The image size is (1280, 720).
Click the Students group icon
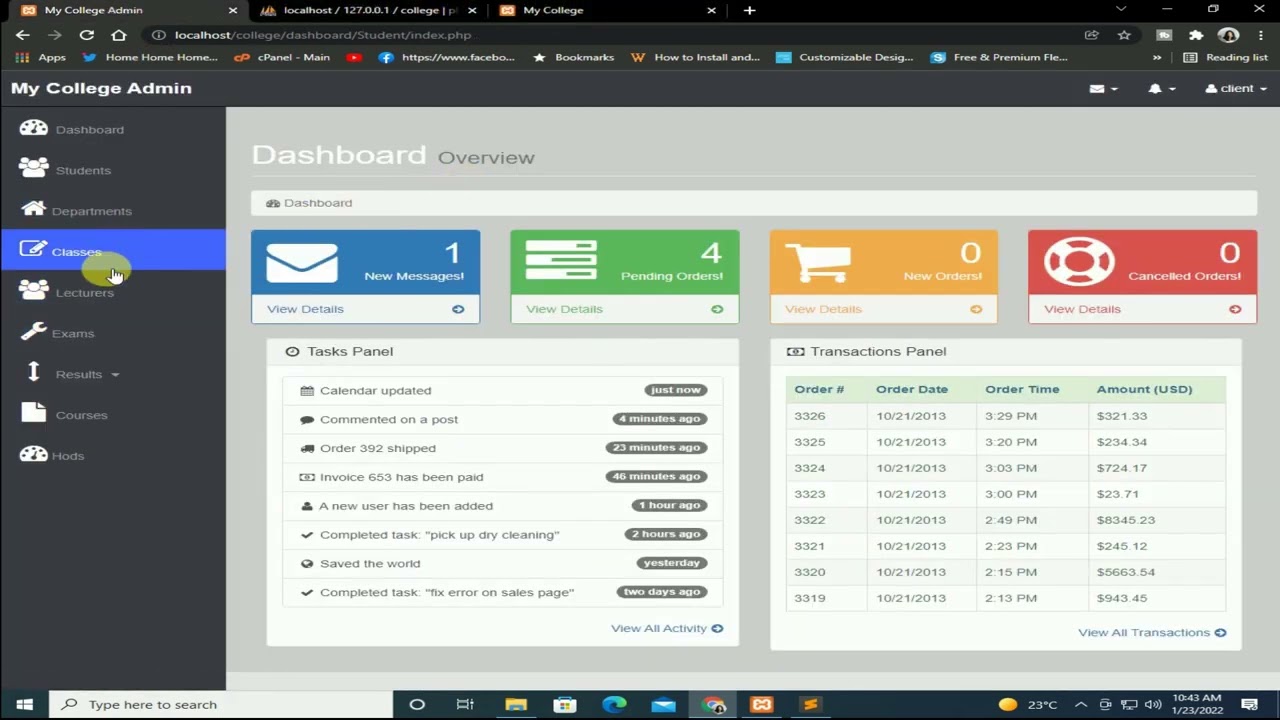tap(34, 168)
